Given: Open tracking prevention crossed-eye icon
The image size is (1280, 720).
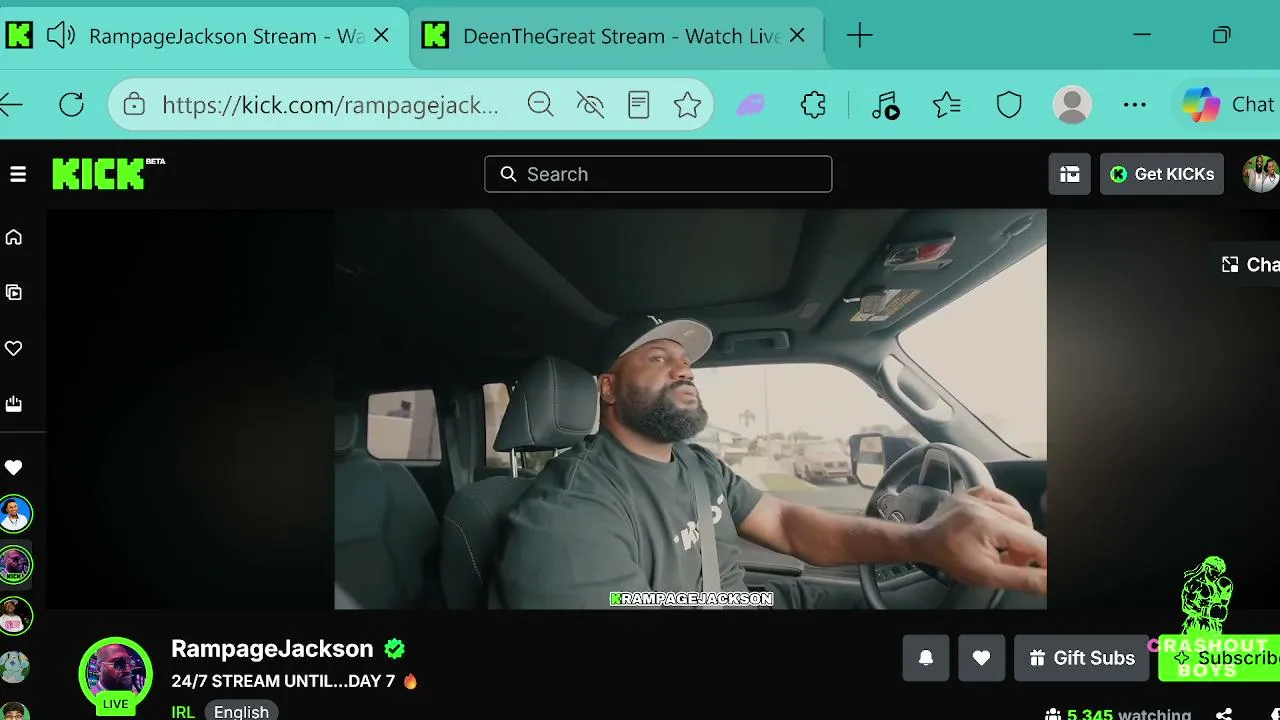Looking at the screenshot, I should tap(590, 104).
